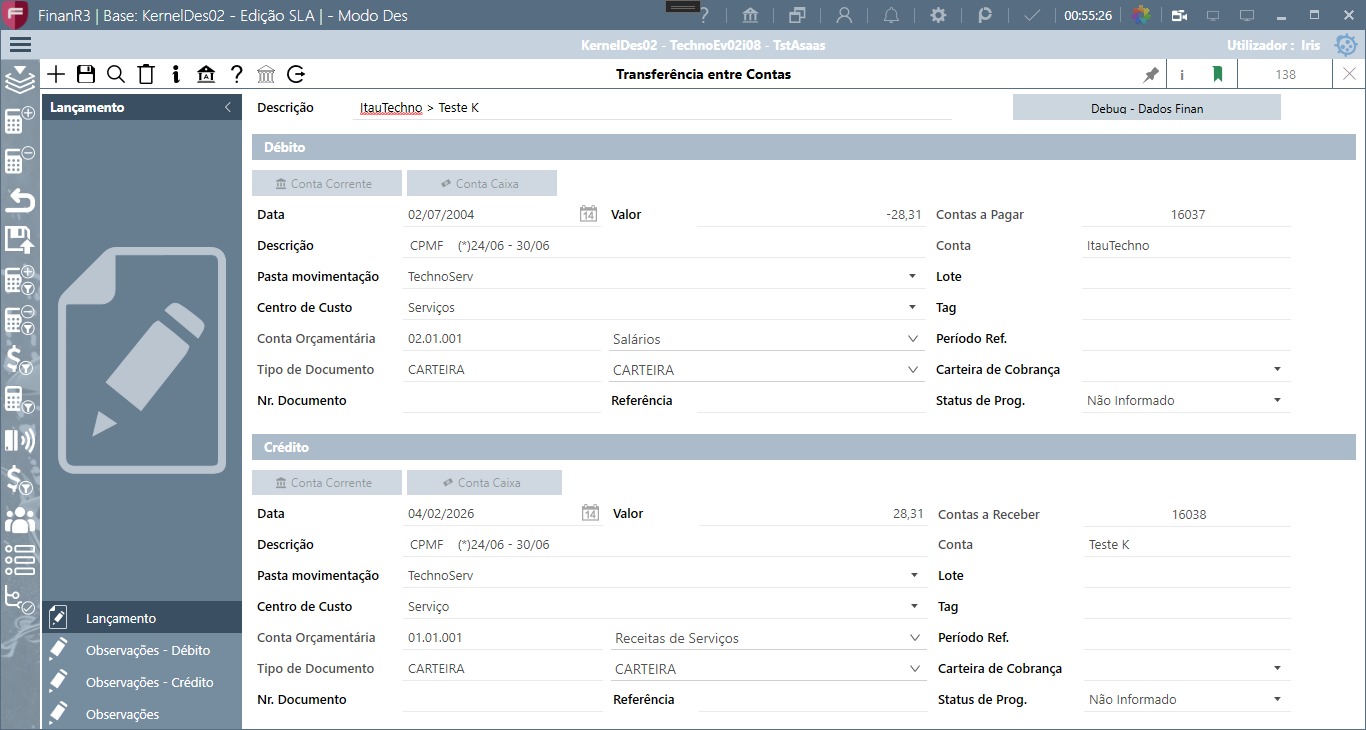Open Crédito Tipo de Documento CARTEIRA dropdown
Screen dimensions: 1366x730
(x=915, y=669)
